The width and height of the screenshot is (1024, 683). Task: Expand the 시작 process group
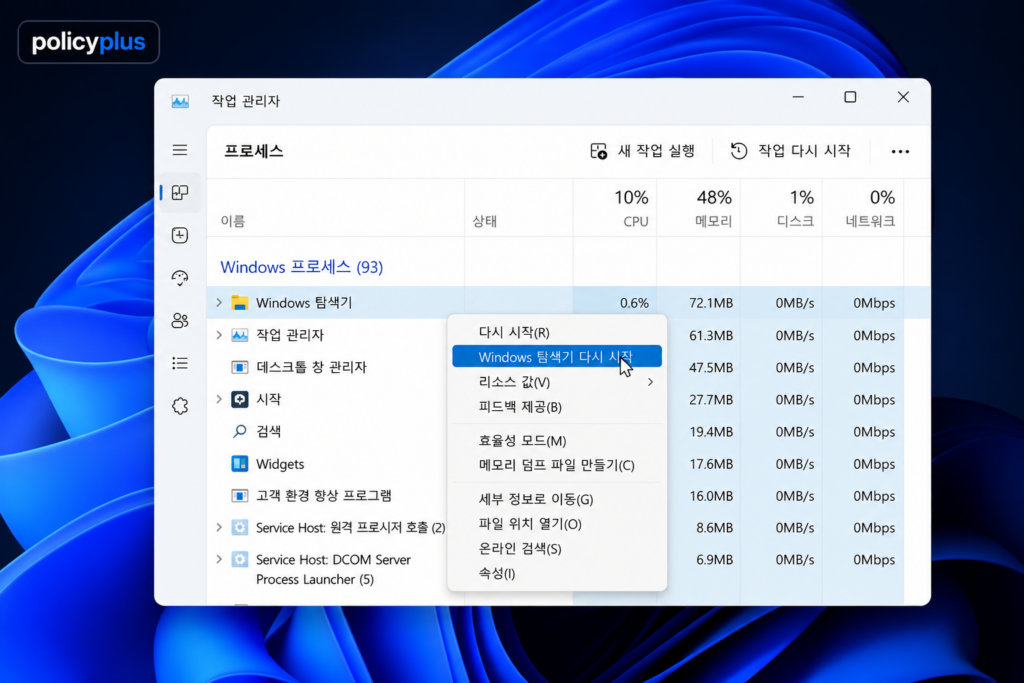pyautogui.click(x=219, y=399)
